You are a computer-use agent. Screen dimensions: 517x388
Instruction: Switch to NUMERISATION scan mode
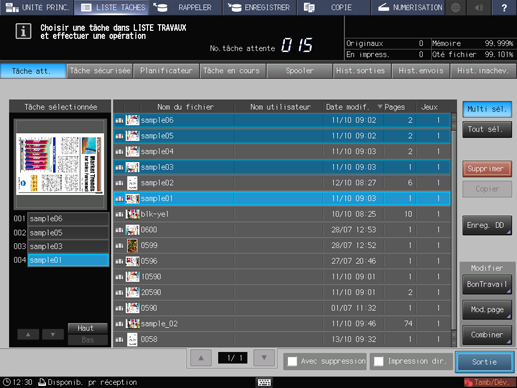(x=407, y=7)
